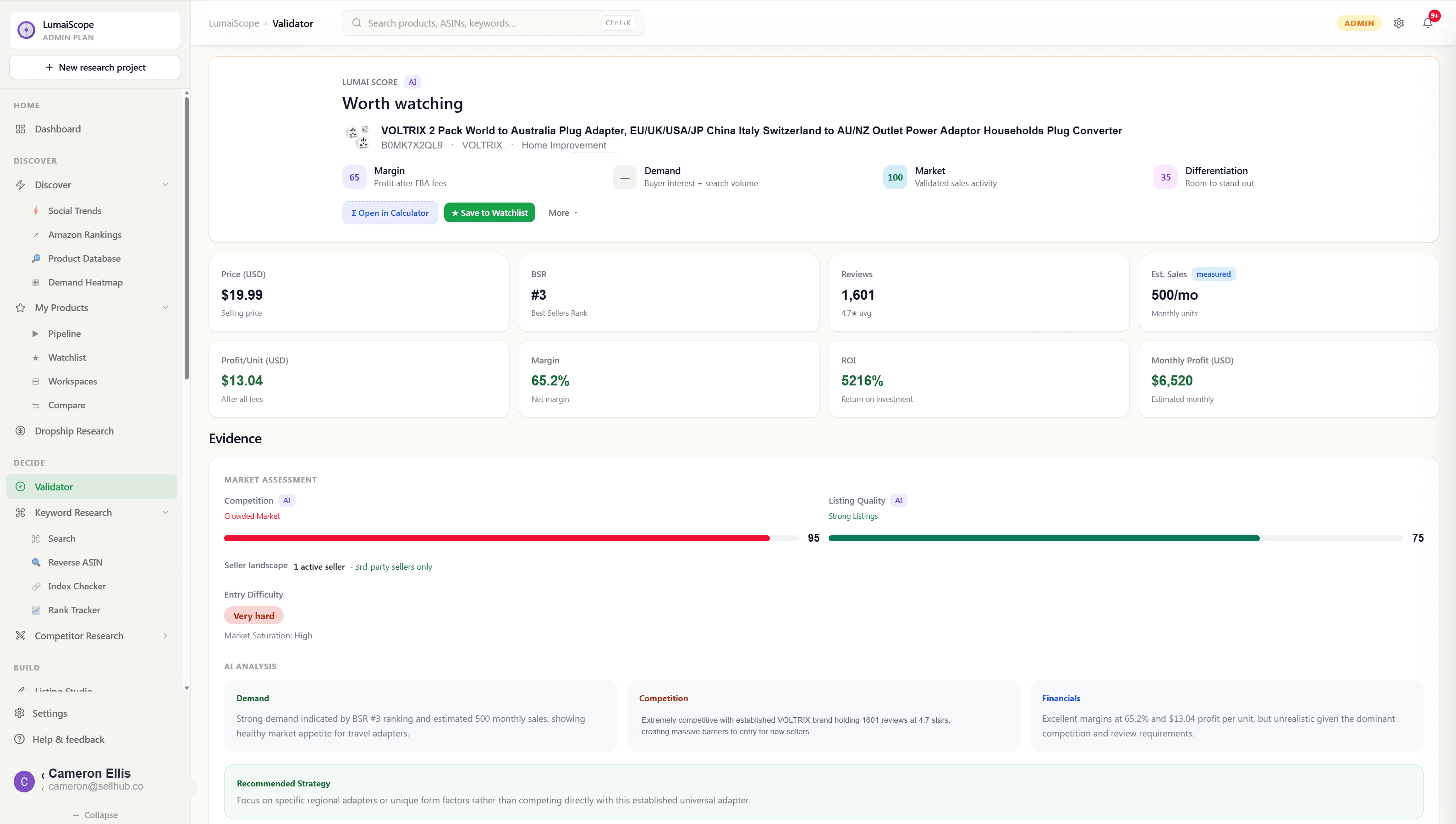Open Social Trends page

tap(75, 210)
